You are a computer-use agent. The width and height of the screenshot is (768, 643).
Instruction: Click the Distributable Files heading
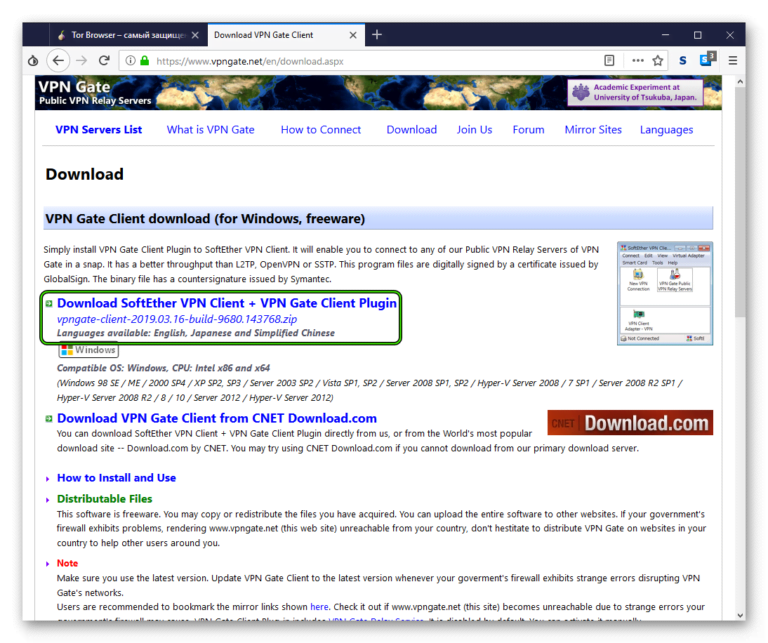[x=104, y=499]
